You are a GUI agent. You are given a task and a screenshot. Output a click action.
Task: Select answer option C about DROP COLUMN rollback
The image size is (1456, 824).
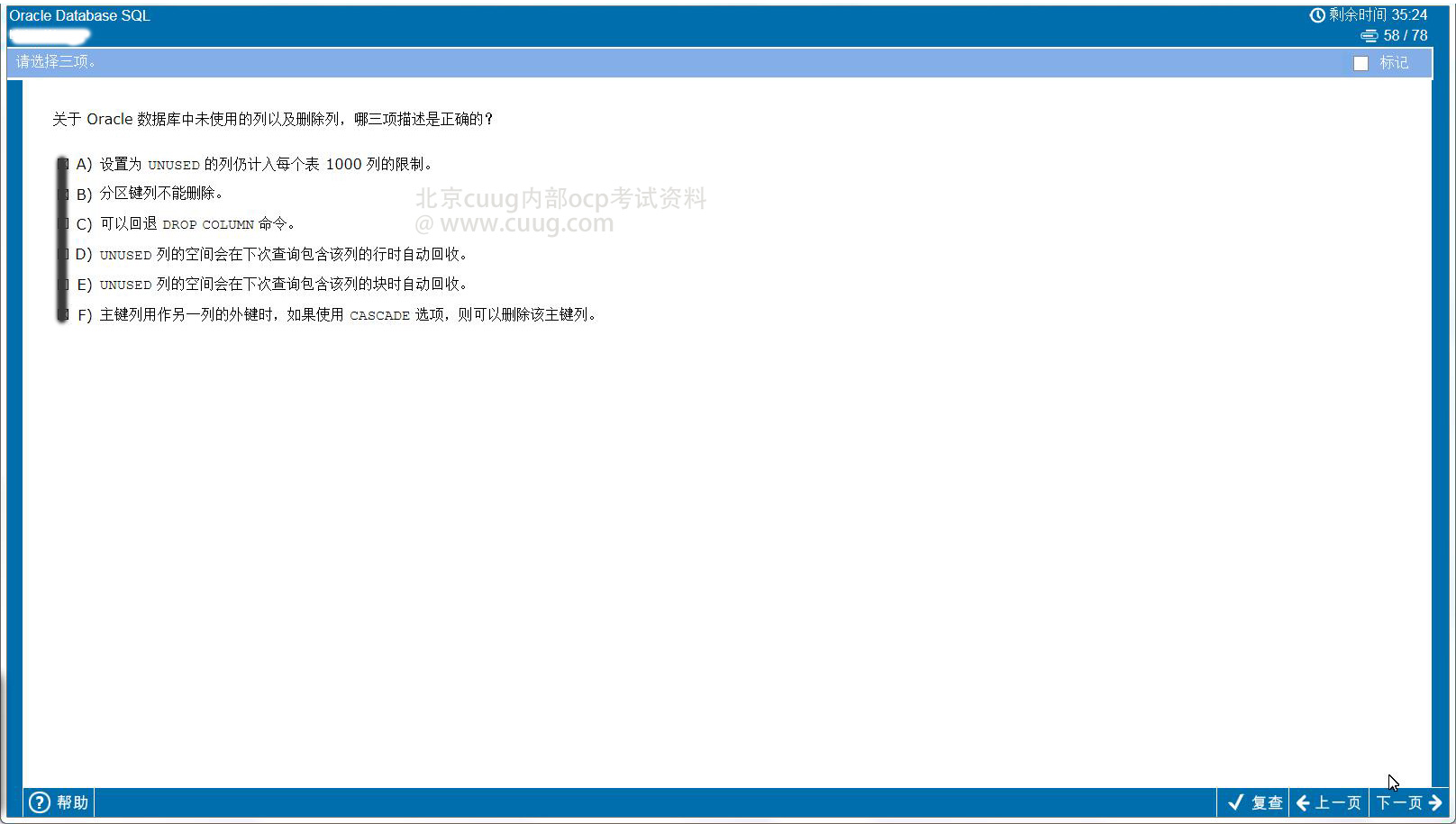click(62, 223)
